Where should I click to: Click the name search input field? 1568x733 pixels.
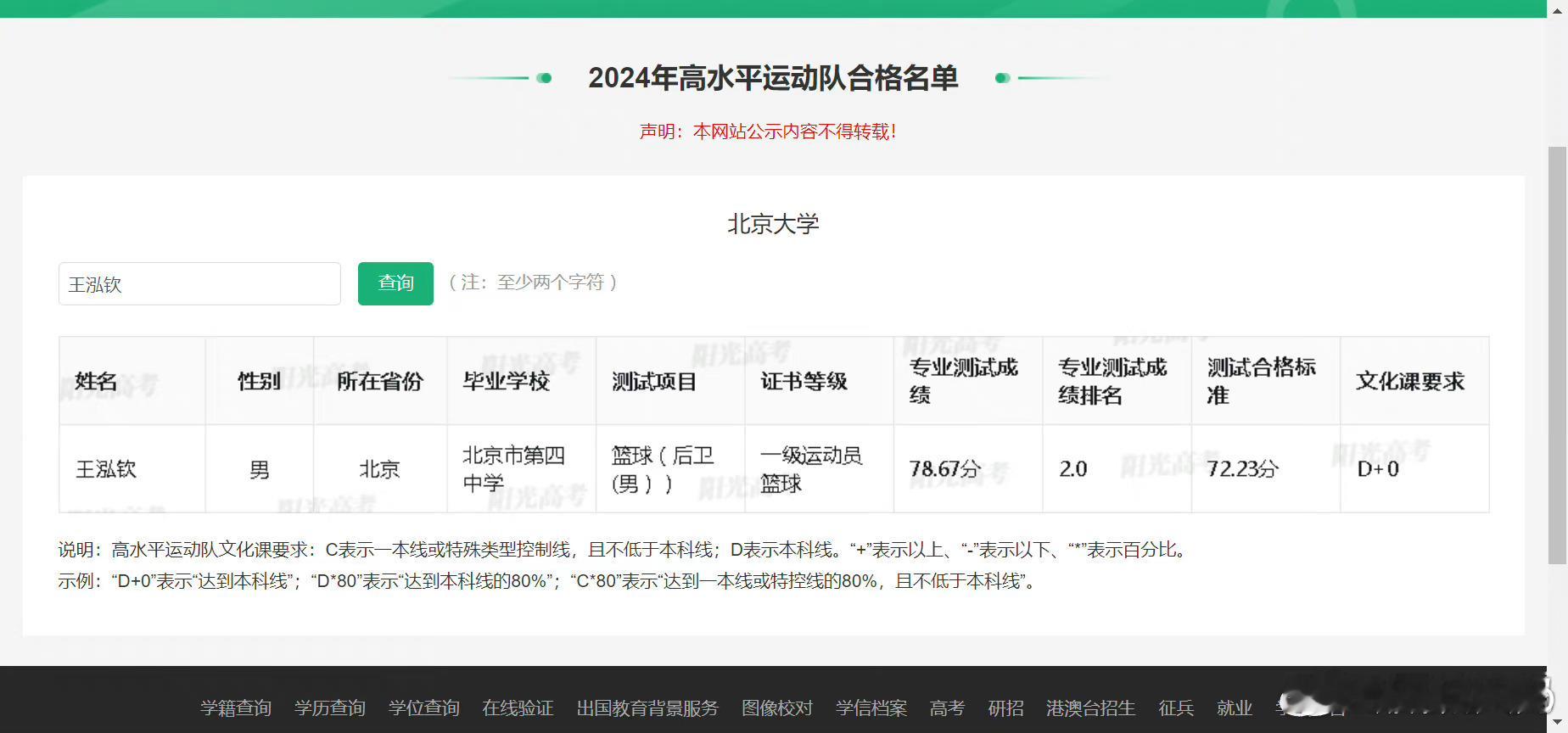(199, 283)
